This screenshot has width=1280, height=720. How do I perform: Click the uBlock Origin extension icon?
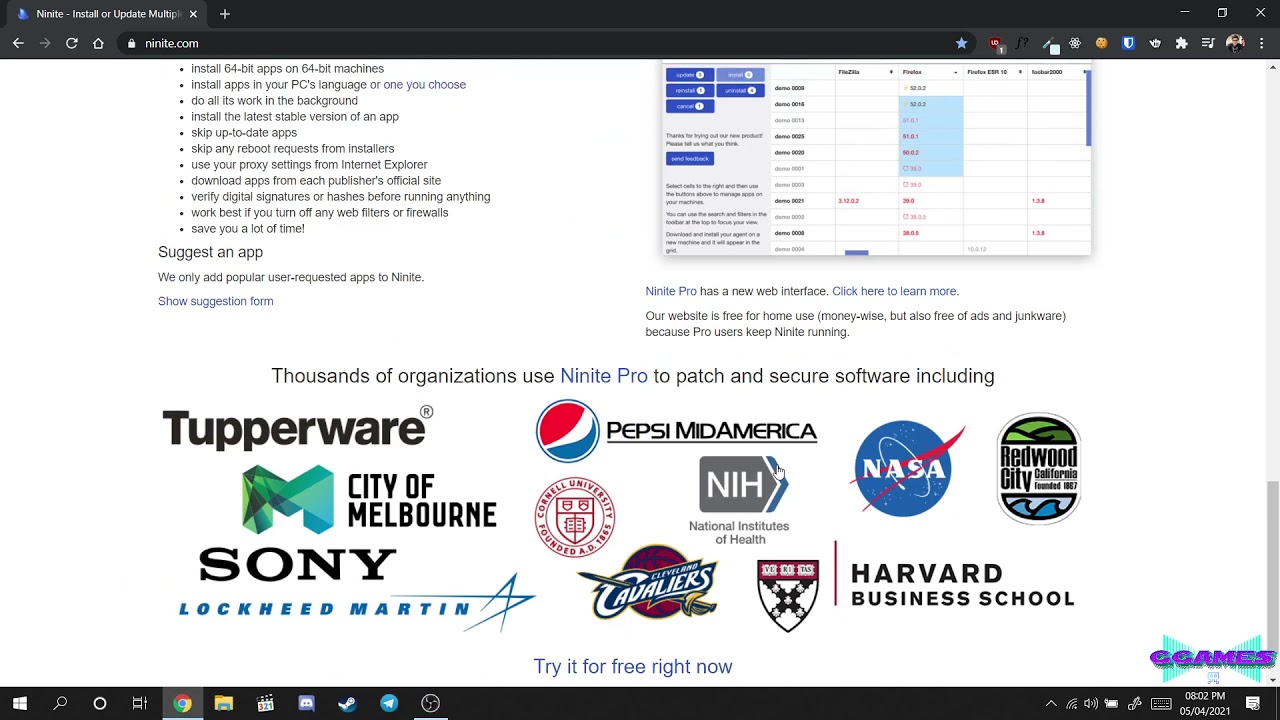tap(995, 43)
